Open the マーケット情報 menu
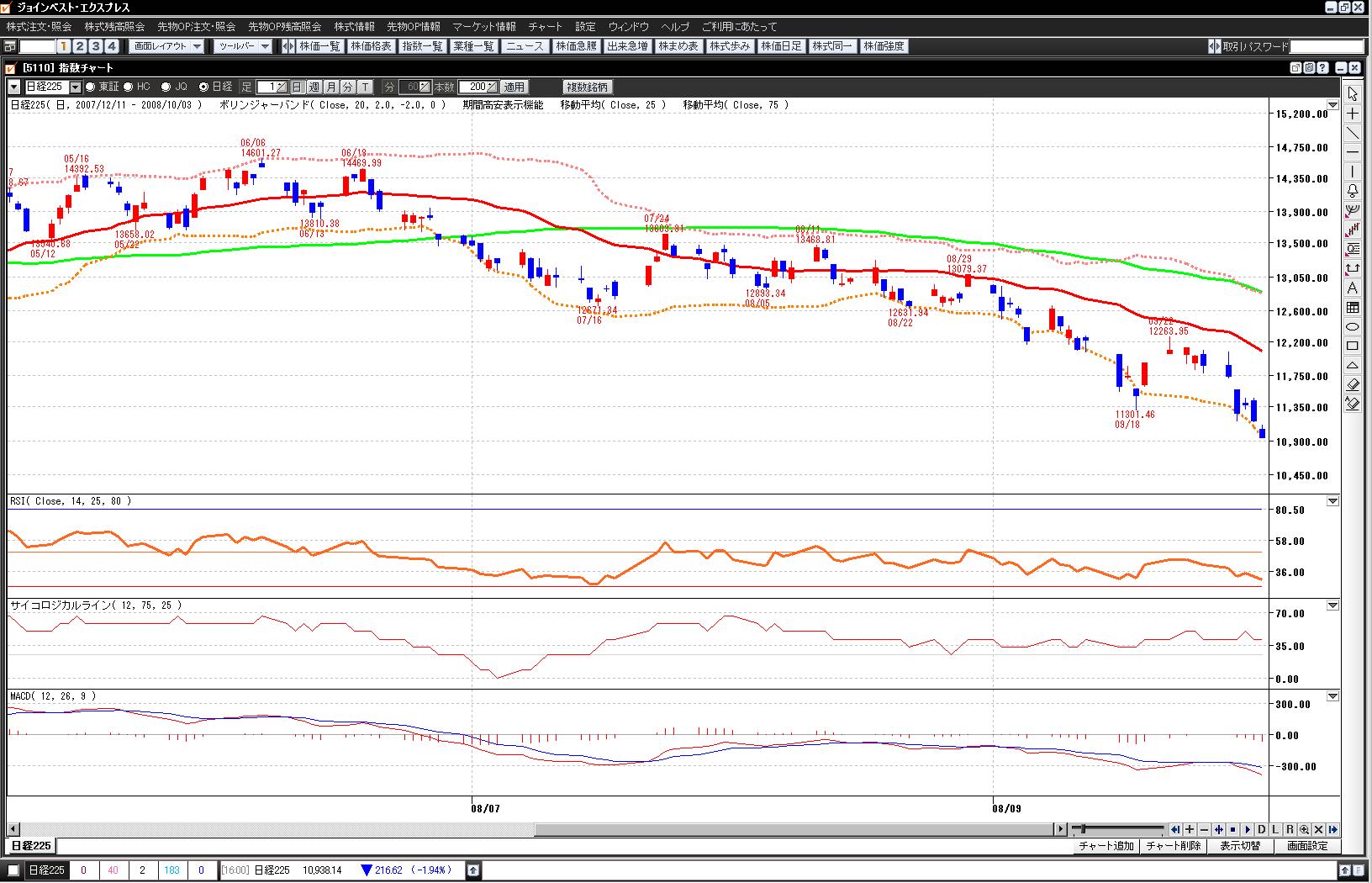This screenshot has width=1372, height=883. coord(483,27)
